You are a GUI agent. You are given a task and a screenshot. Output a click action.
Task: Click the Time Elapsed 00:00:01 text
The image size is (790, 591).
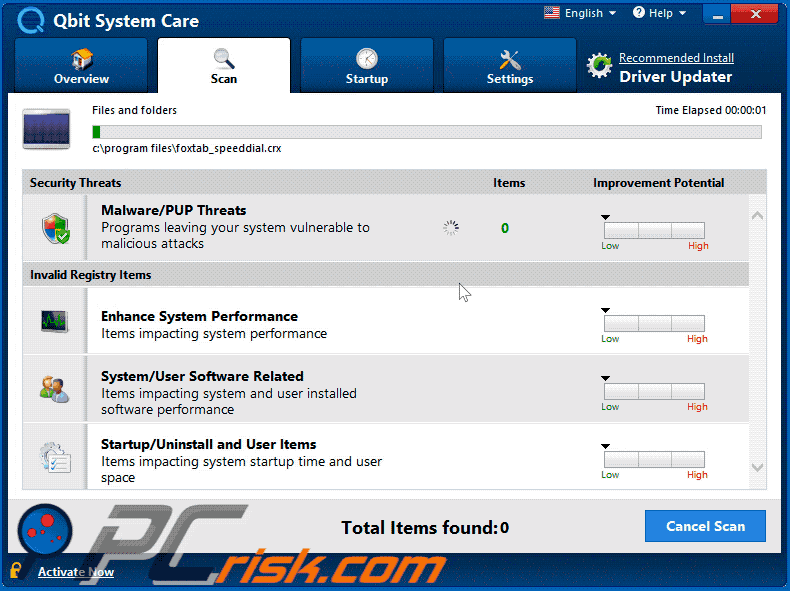tap(710, 110)
